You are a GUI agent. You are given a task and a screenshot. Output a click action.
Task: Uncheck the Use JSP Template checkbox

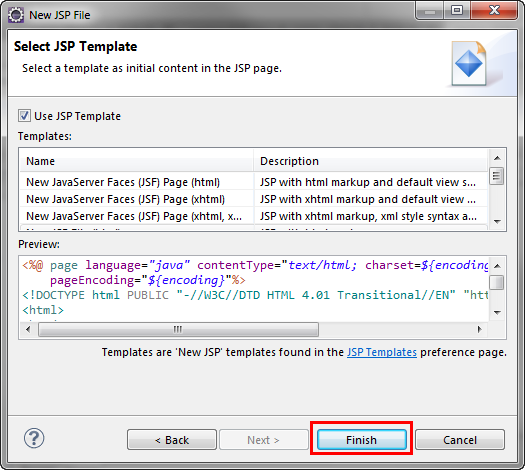(24, 116)
